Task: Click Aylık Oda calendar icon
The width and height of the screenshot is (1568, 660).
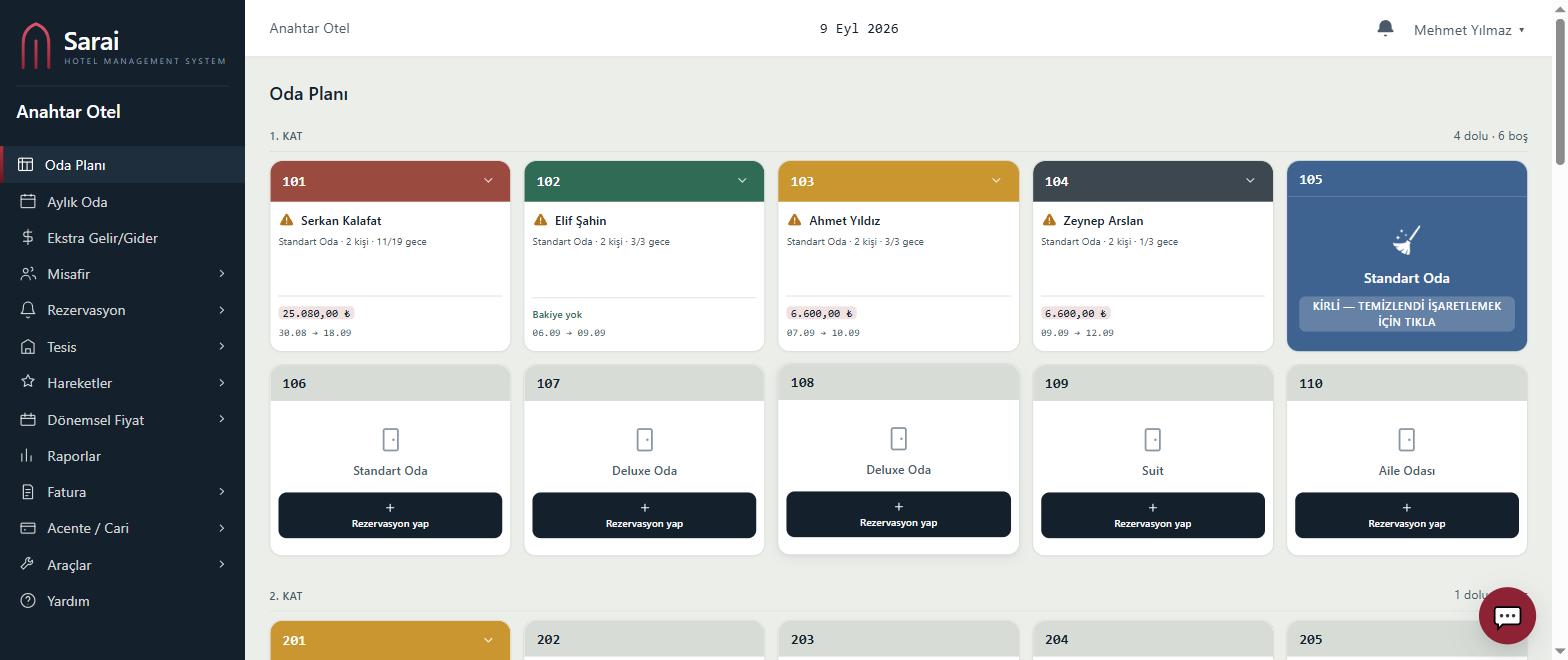Action: click(28, 201)
